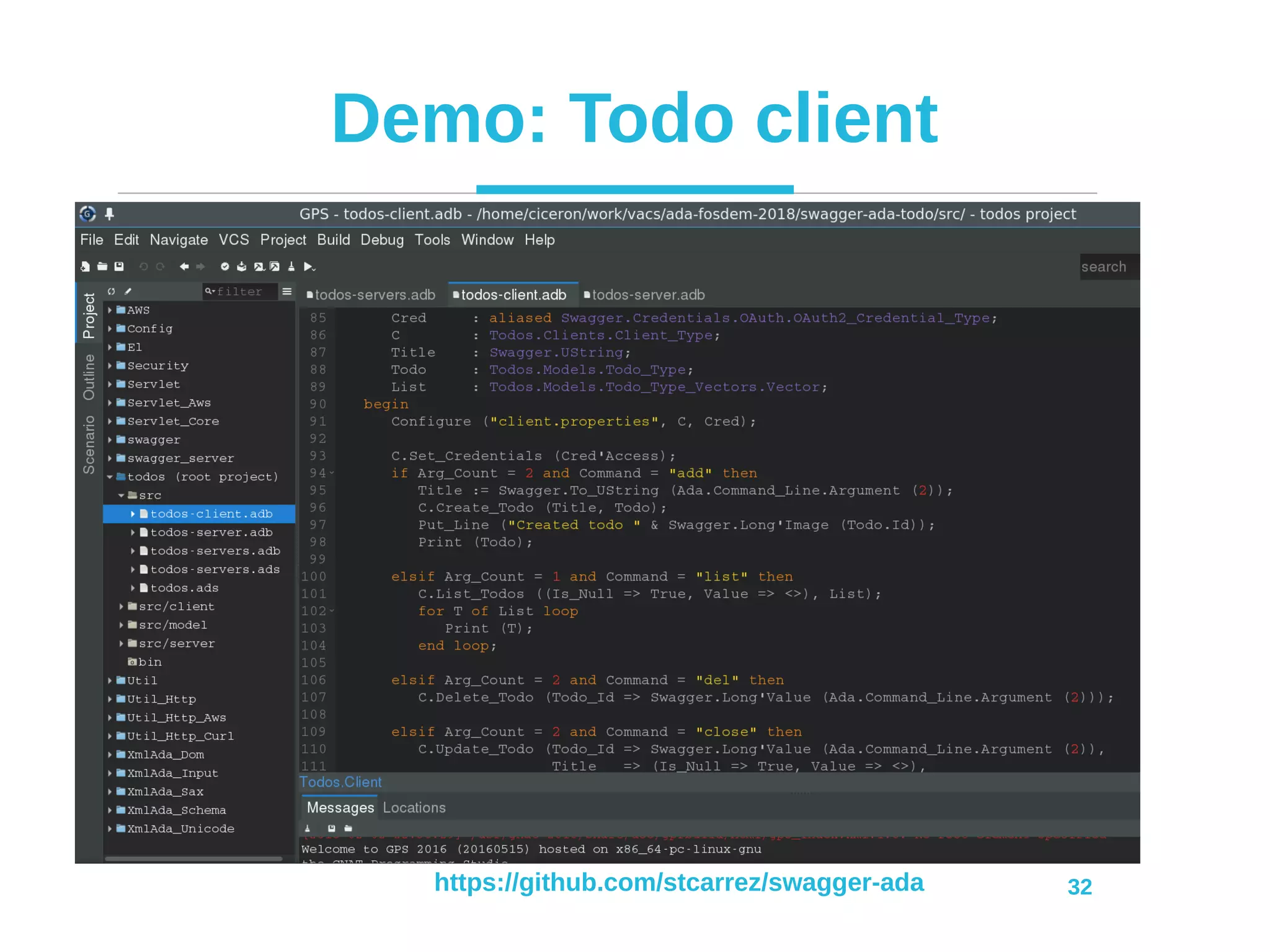The image size is (1270, 952).
Task: Open the Debug menu
Action: pyautogui.click(x=382, y=240)
